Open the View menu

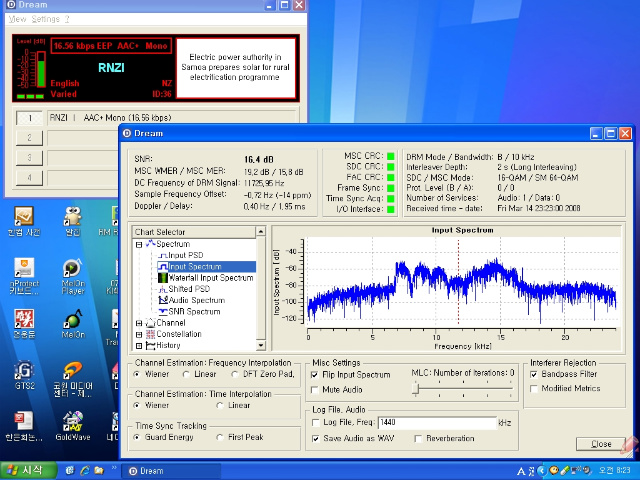pos(17,19)
